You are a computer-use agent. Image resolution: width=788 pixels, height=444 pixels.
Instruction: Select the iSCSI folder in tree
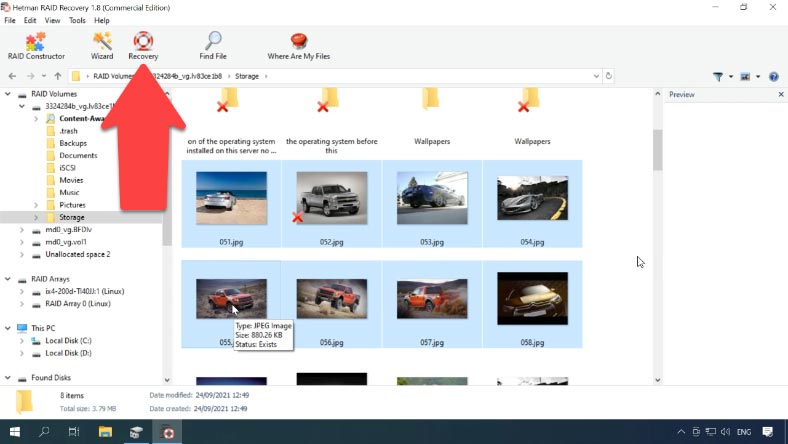tap(67, 168)
